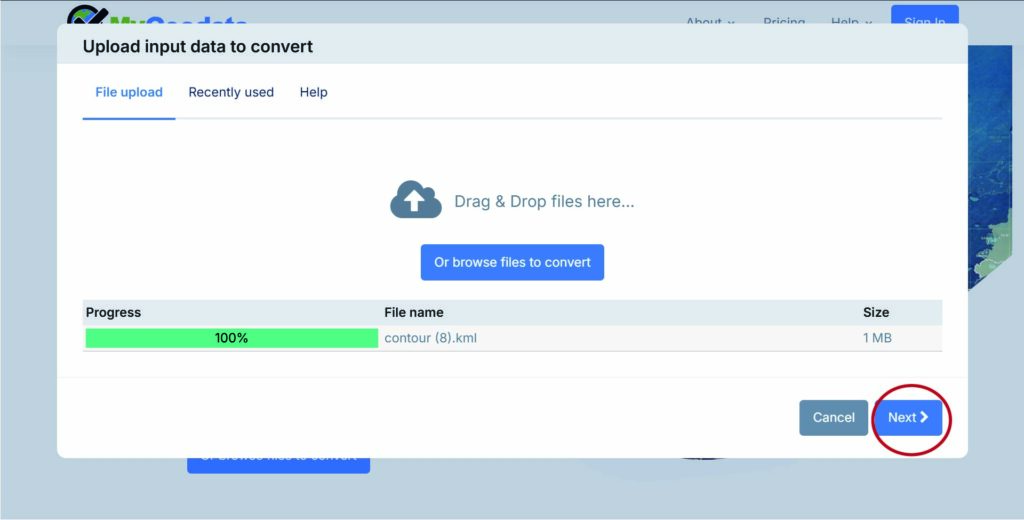
Task: Click the arrow chevron on the Next button
Action: point(924,417)
